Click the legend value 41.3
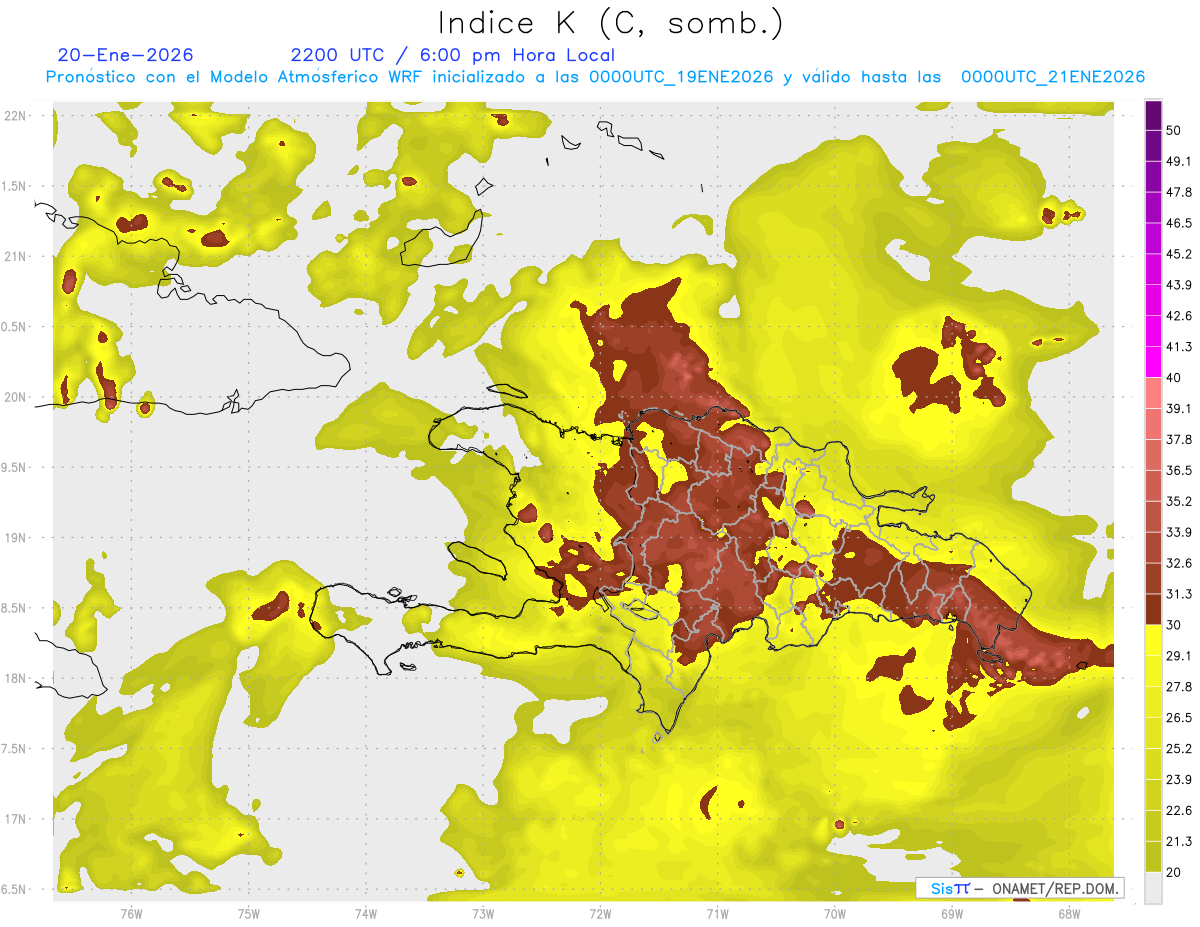The image size is (1200, 927). (x=1179, y=347)
